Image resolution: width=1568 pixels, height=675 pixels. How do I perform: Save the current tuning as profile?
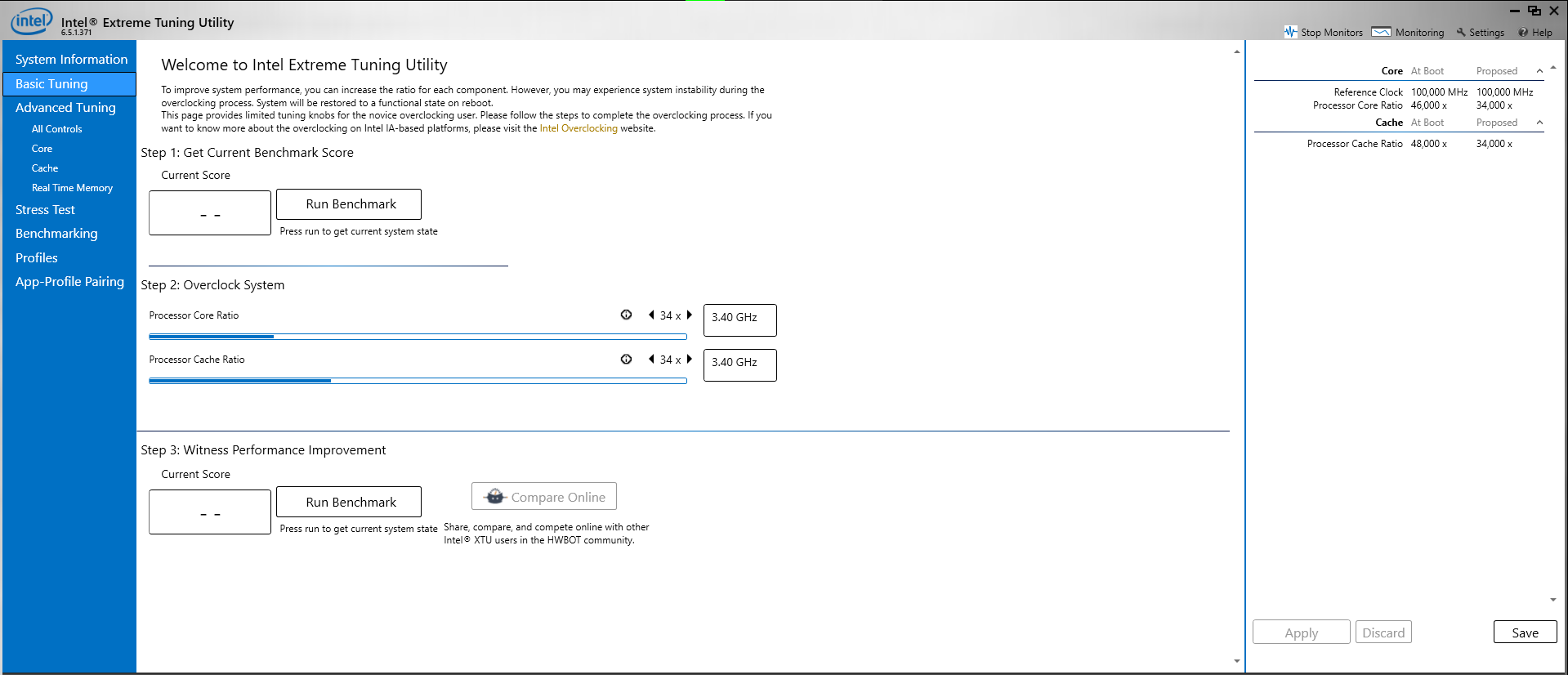[1526, 633]
